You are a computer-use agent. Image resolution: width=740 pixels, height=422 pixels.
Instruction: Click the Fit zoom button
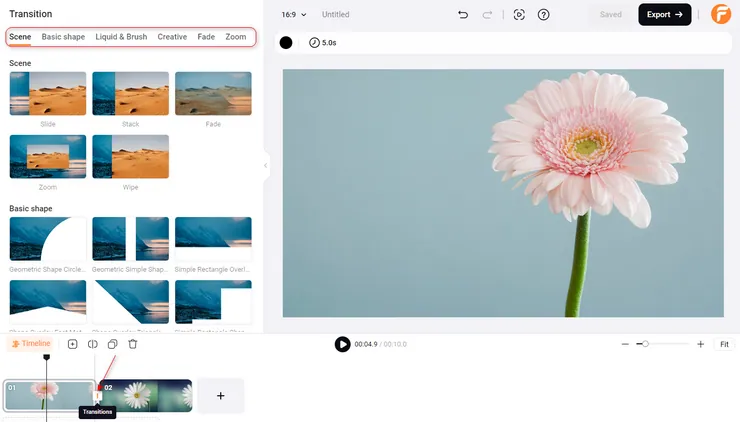click(724, 344)
